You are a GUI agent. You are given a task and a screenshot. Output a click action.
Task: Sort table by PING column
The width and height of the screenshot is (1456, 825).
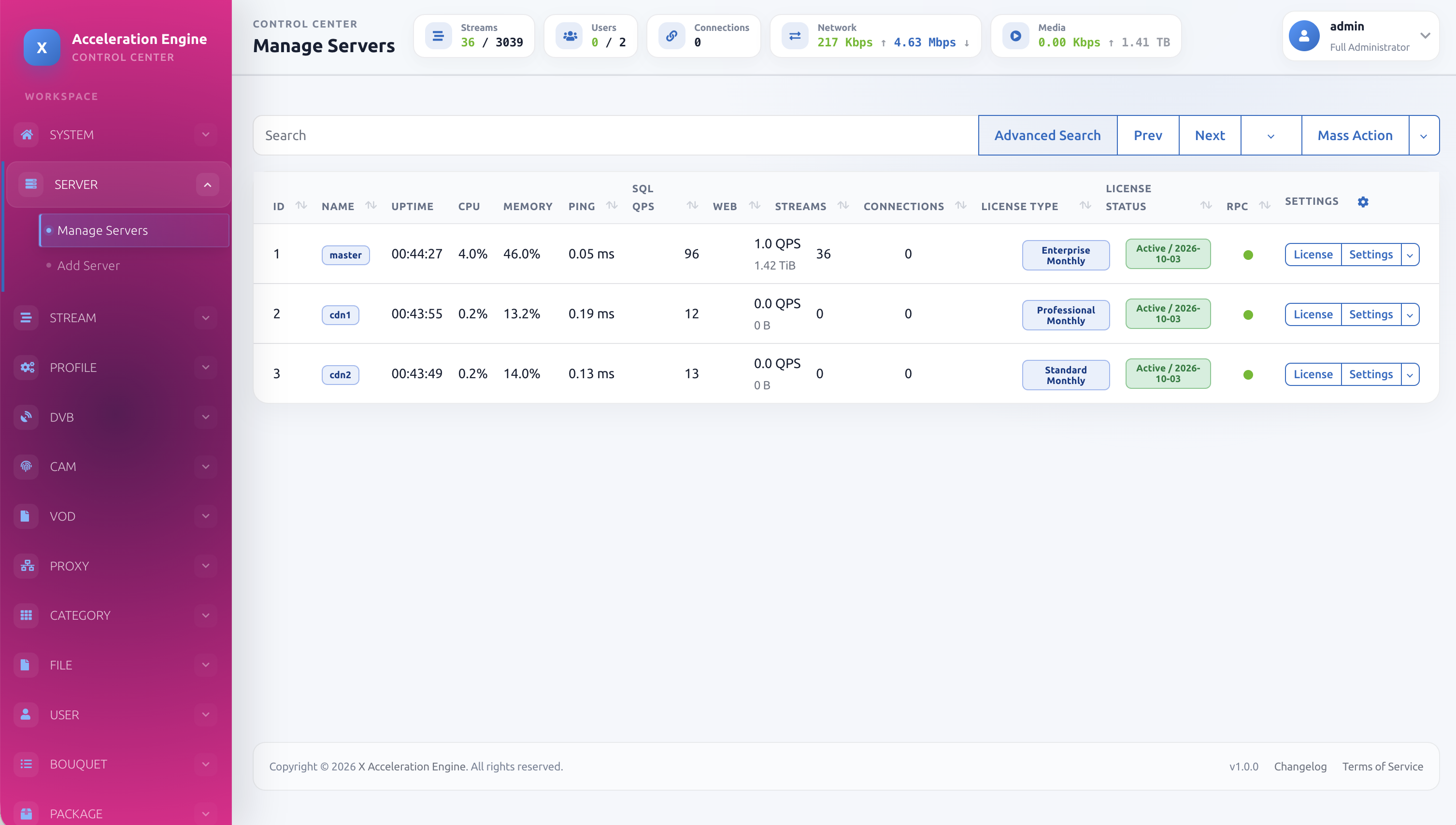(612, 206)
